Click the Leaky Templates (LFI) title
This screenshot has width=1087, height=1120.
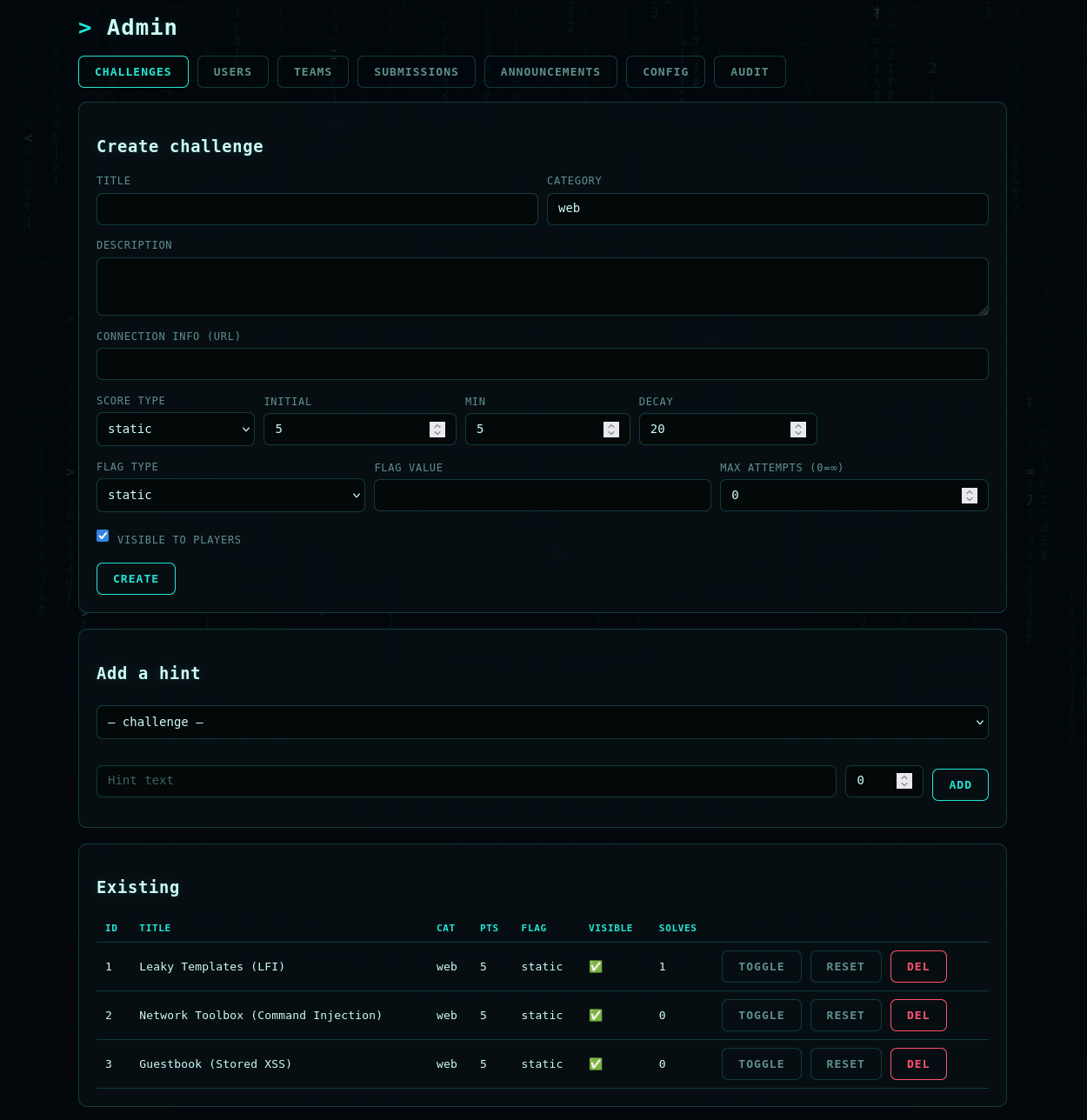tap(212, 967)
